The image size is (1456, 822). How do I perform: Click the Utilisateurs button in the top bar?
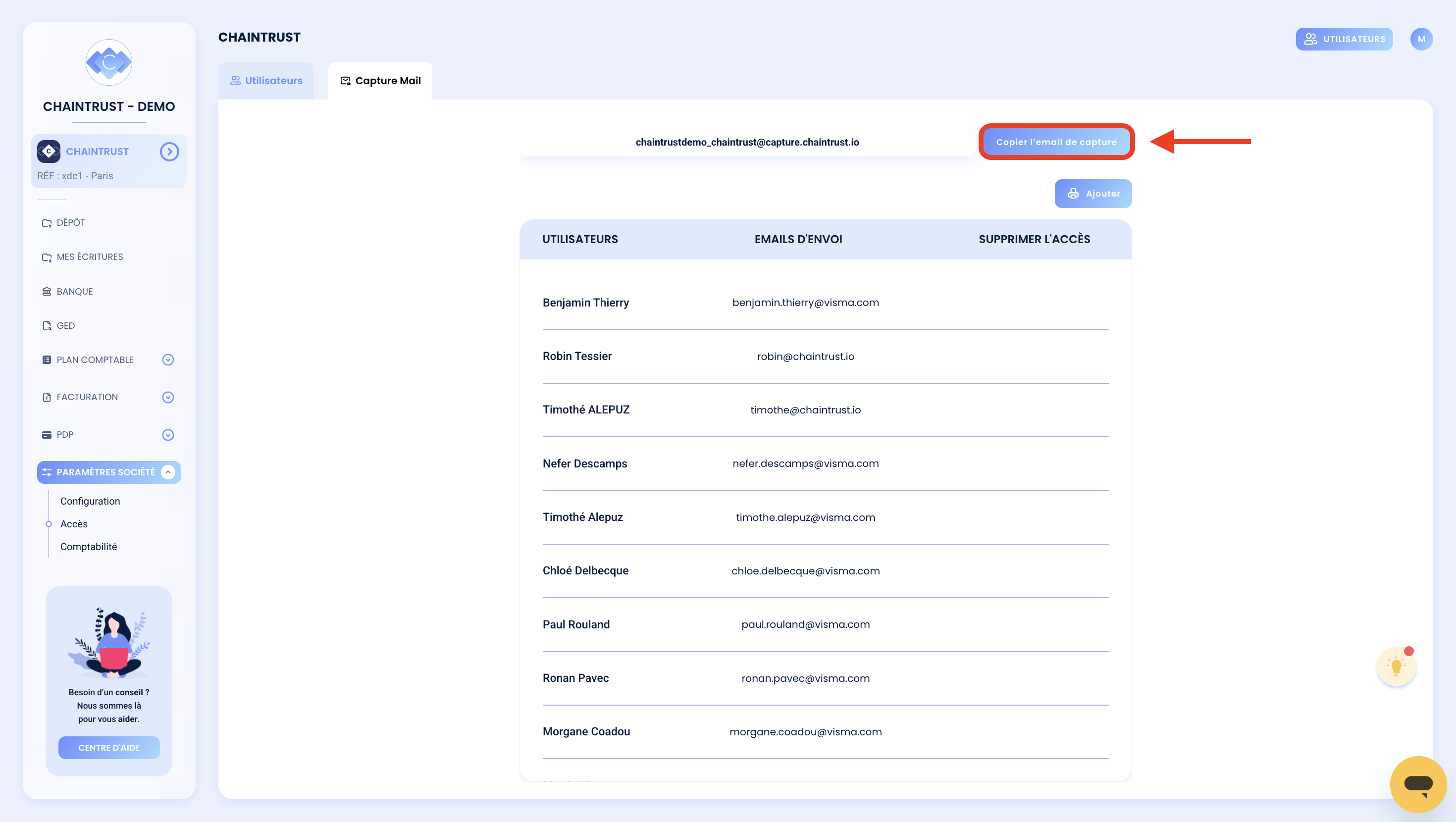point(1344,39)
